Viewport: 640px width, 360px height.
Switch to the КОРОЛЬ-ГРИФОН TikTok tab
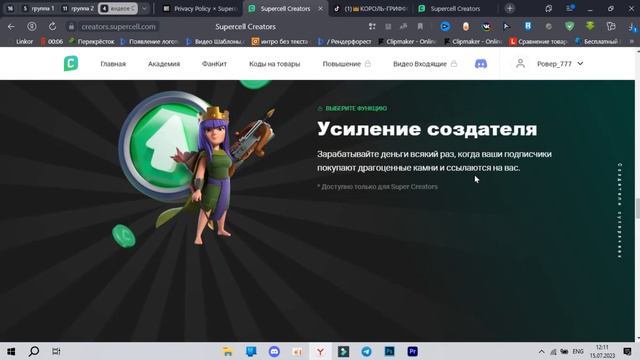371,9
